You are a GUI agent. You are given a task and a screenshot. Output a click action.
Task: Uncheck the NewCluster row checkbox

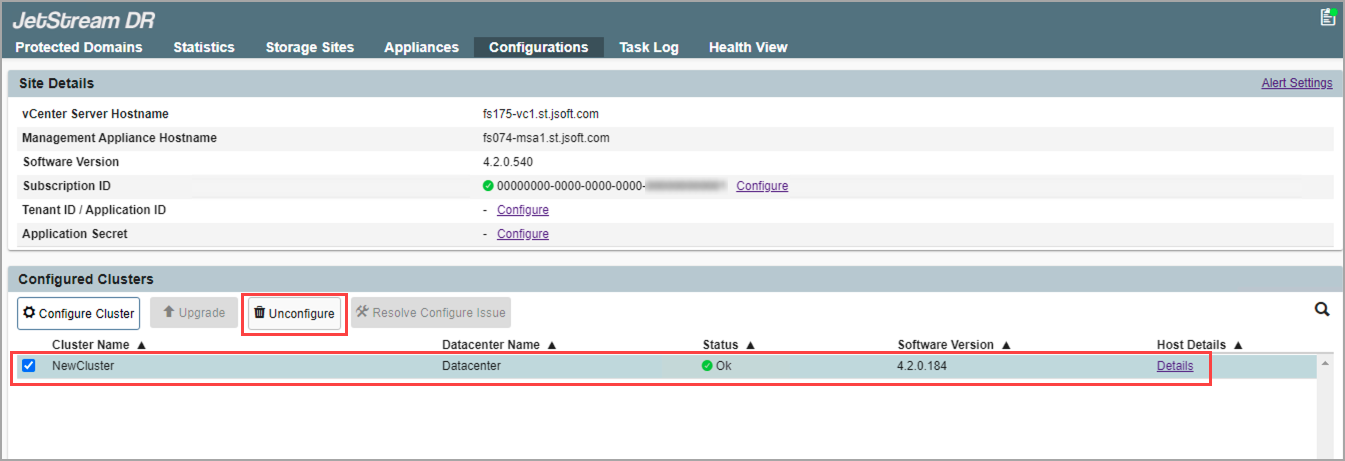29,366
